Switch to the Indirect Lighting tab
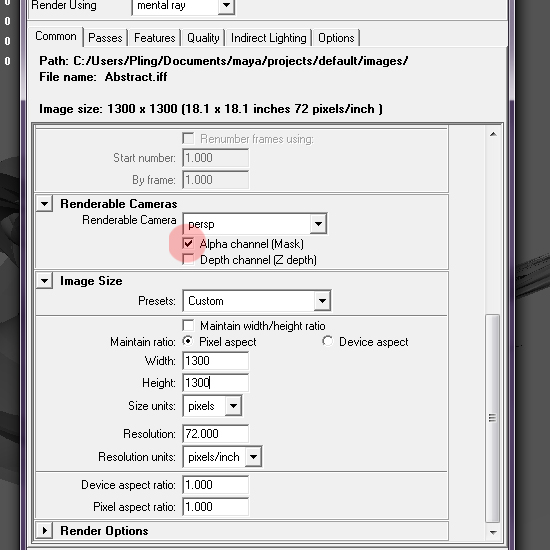Image resolution: width=550 pixels, height=550 pixels. click(269, 38)
